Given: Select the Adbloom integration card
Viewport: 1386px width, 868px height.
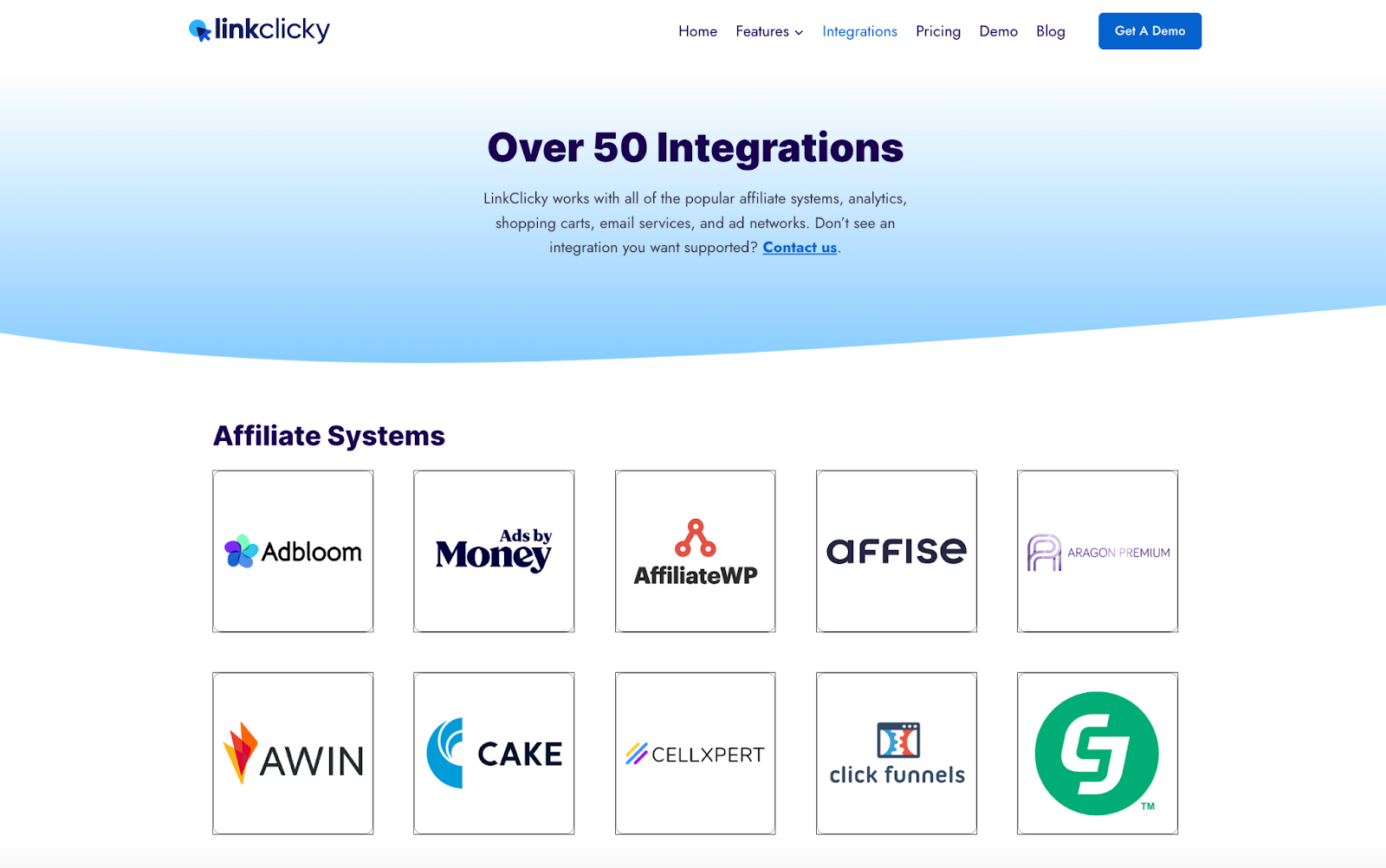Looking at the screenshot, I should pos(293,551).
